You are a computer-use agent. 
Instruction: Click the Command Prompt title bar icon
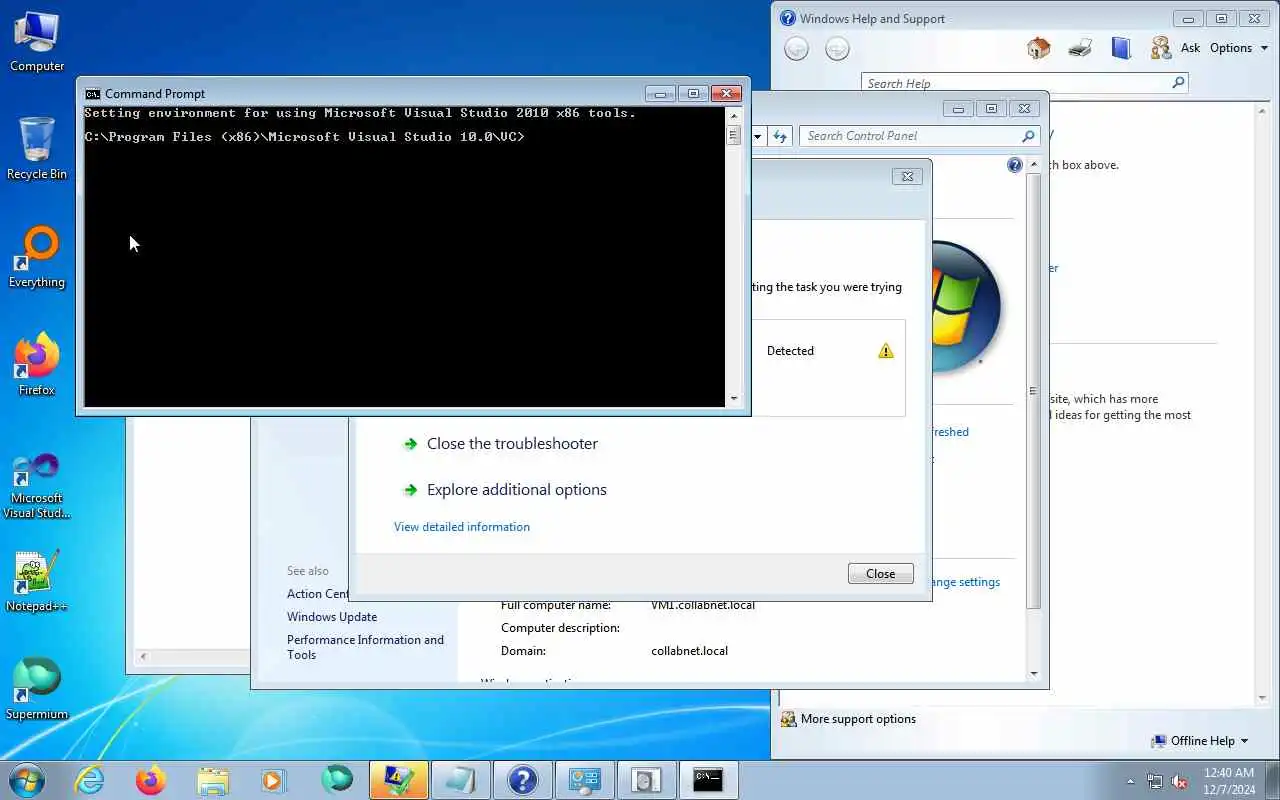93,94
